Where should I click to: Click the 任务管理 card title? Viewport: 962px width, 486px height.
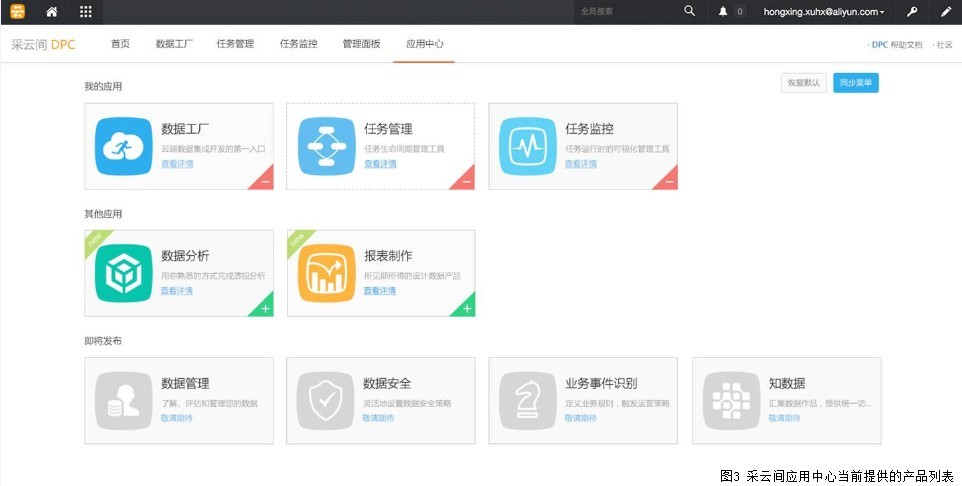(388, 129)
